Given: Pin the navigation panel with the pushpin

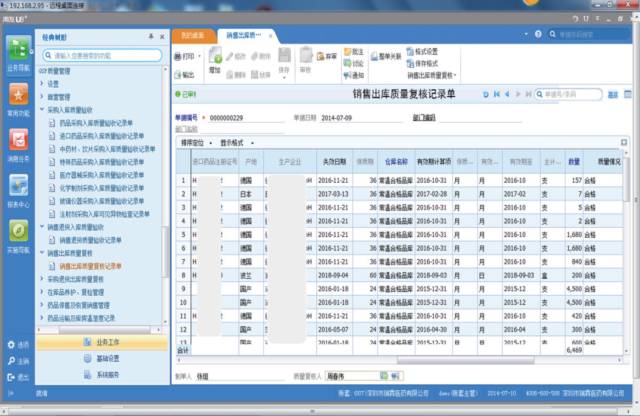Looking at the screenshot, I should [x=151, y=37].
